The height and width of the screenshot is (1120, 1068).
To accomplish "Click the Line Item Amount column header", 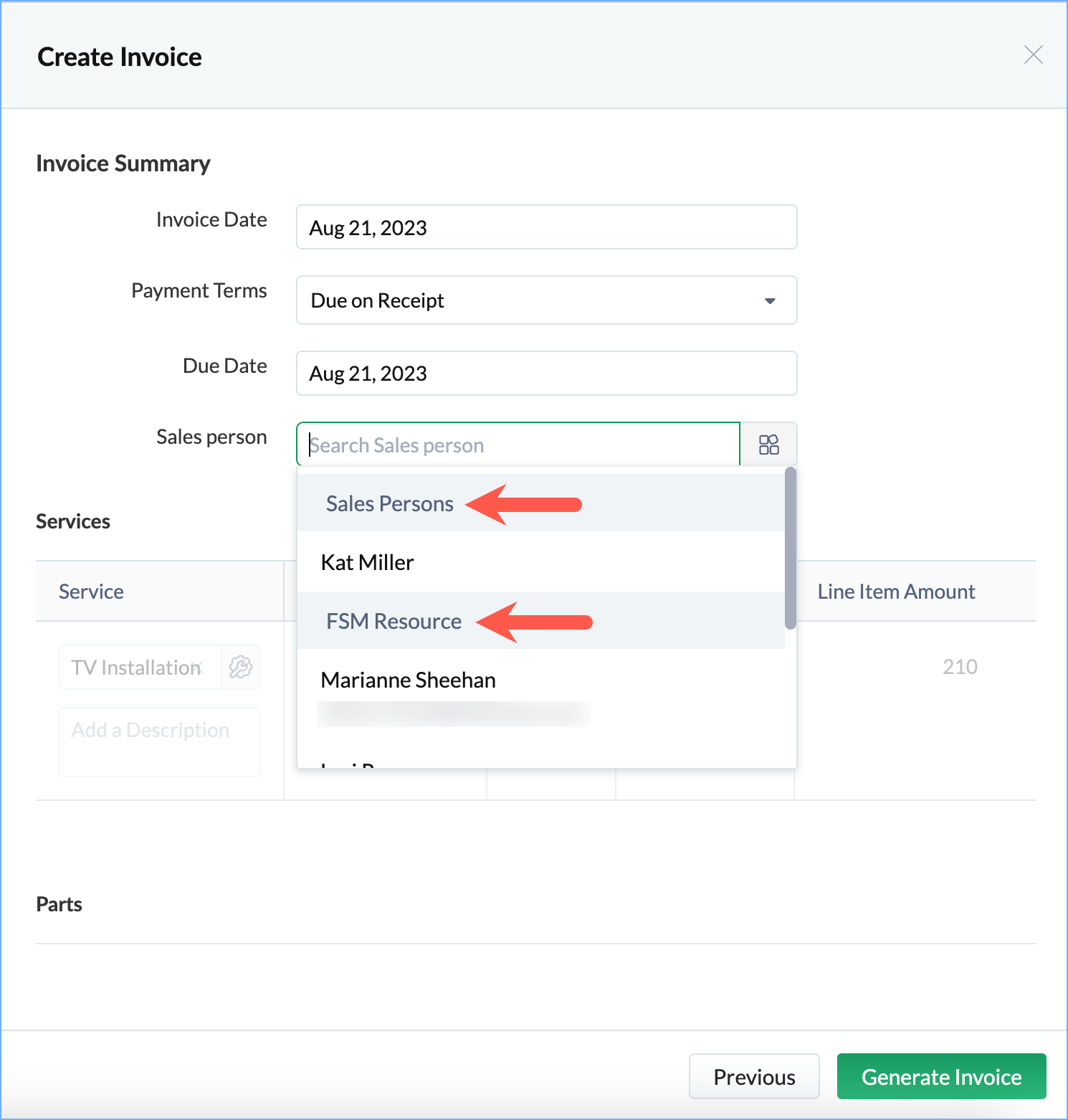I will (x=896, y=592).
